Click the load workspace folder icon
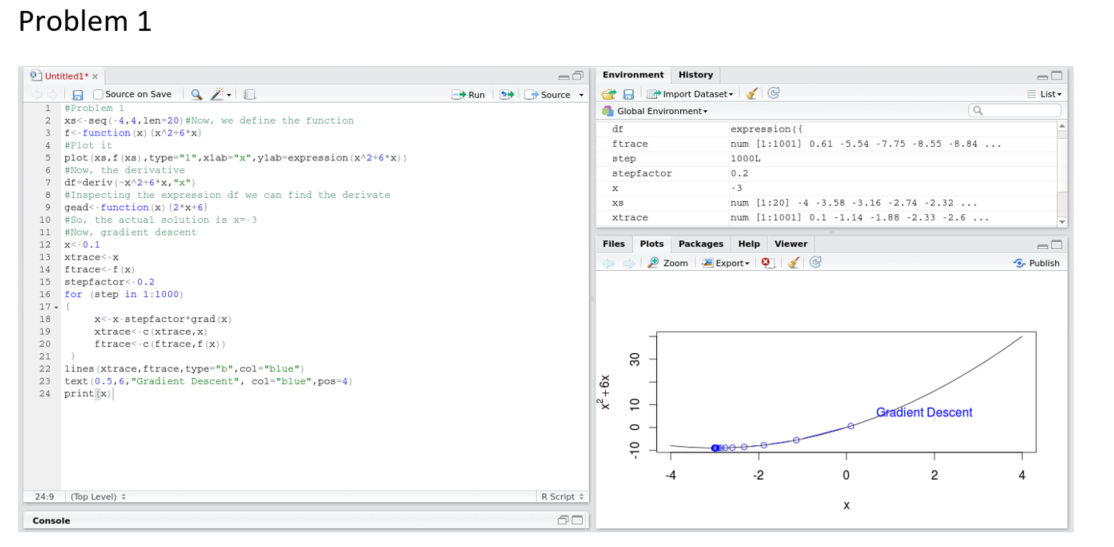The height and width of the screenshot is (547, 1114). (x=608, y=94)
